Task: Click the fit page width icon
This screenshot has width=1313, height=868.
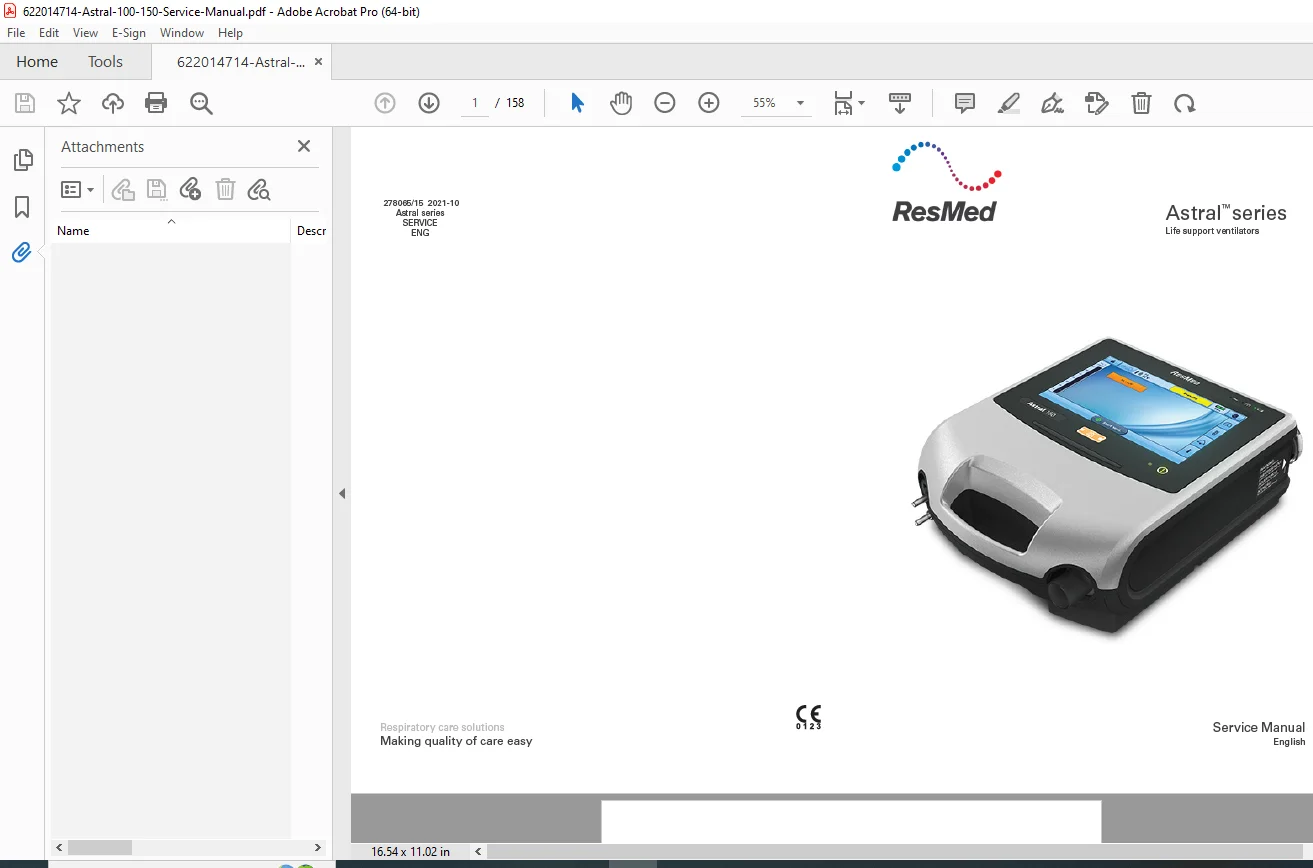Action: (844, 103)
